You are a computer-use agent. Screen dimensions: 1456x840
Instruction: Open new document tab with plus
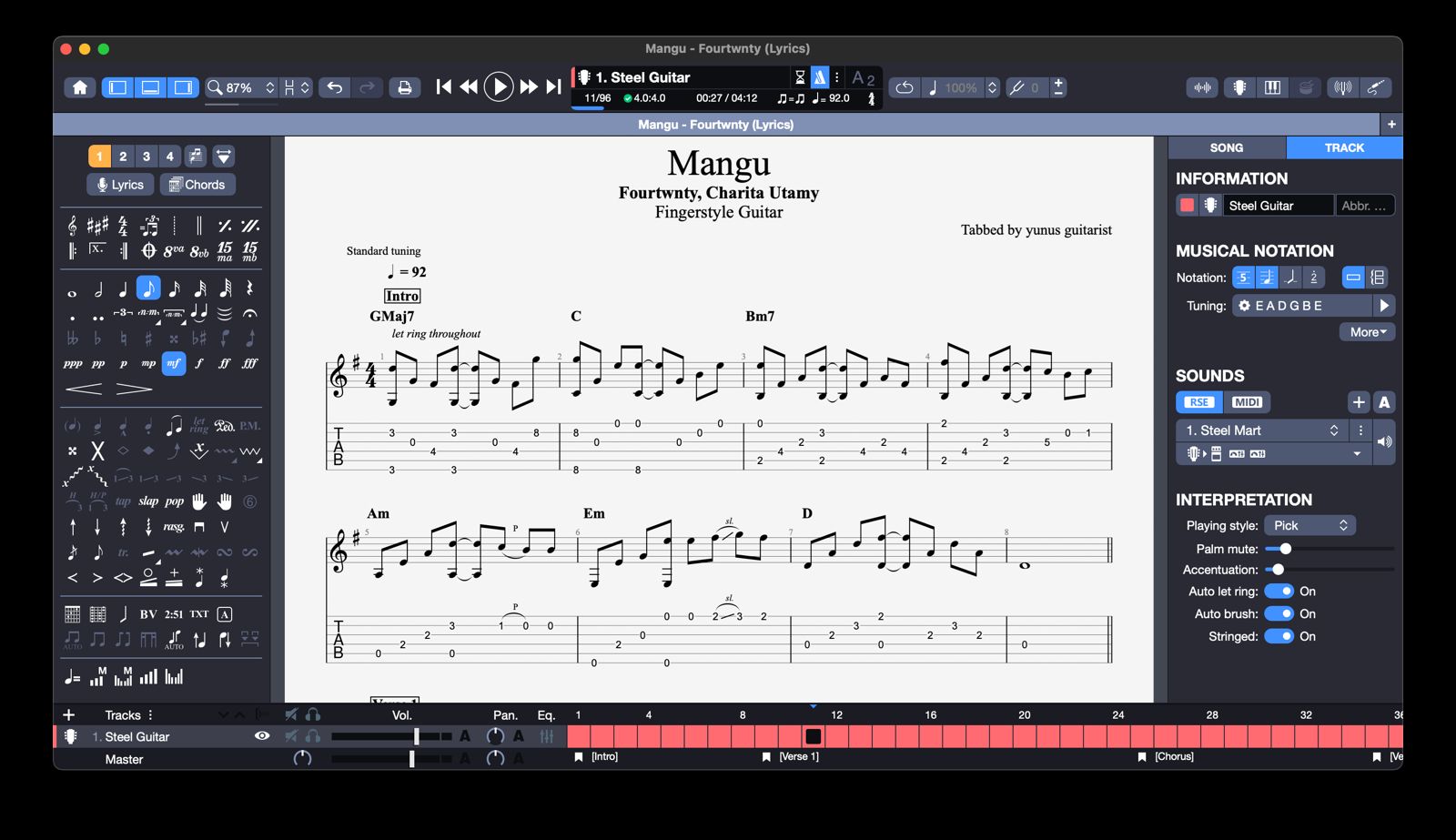coord(1391,124)
